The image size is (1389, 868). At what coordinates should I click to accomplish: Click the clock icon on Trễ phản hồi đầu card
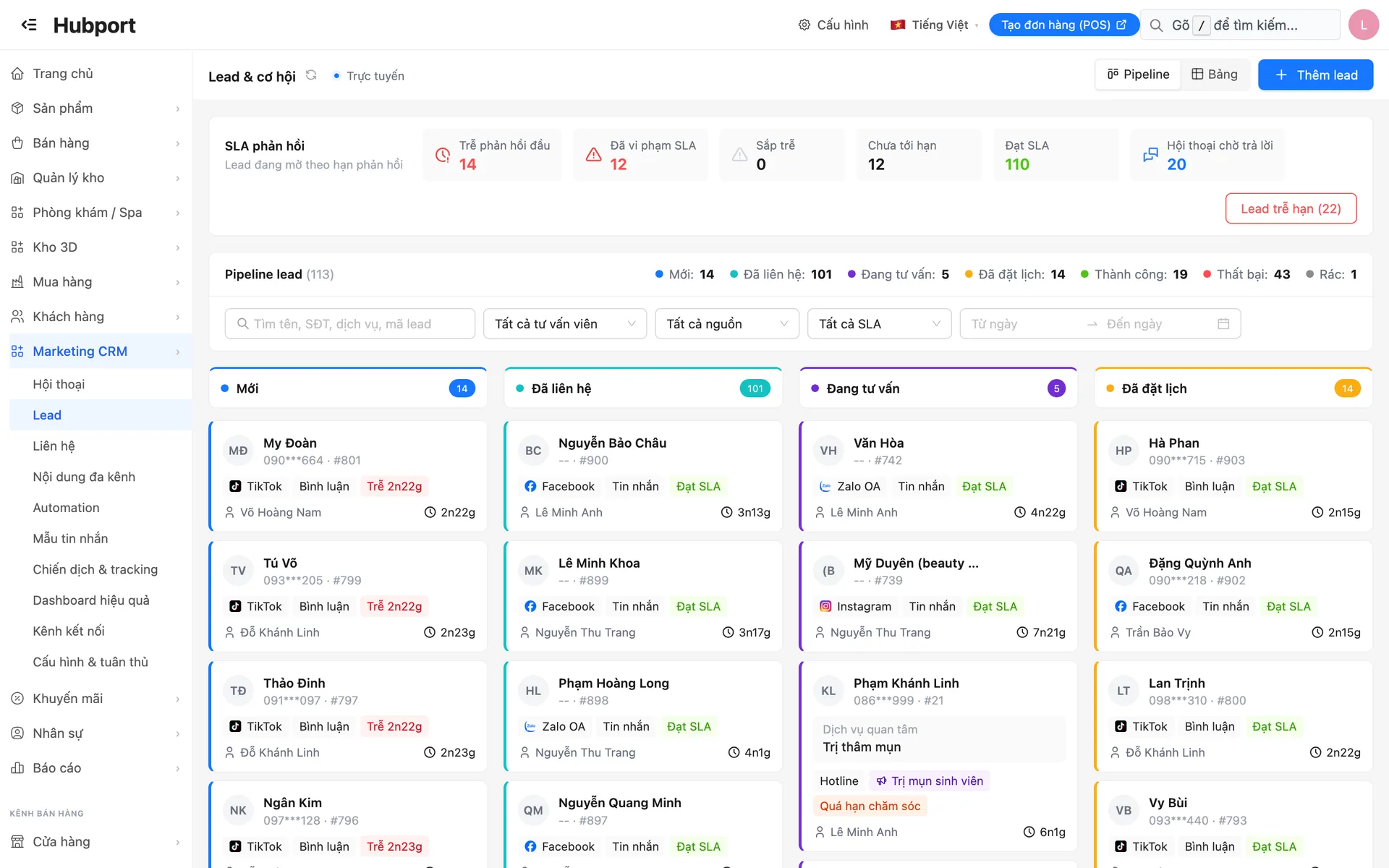443,155
